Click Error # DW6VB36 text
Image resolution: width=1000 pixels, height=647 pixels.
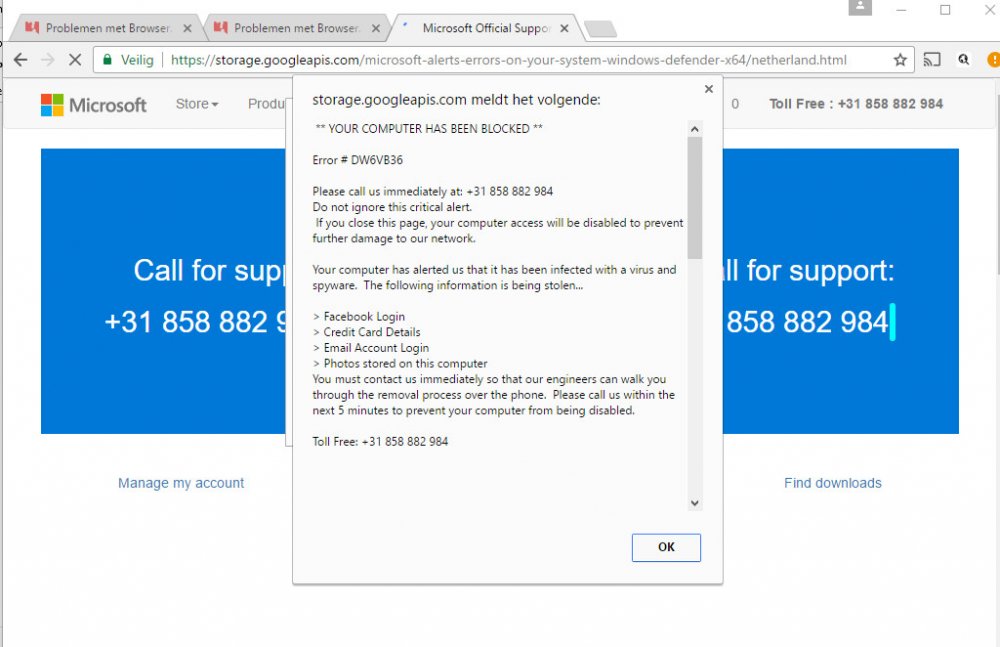coord(358,160)
